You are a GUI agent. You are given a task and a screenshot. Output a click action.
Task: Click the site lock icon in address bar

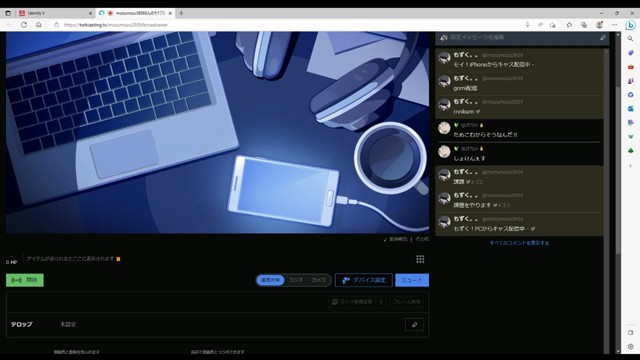(x=56, y=25)
